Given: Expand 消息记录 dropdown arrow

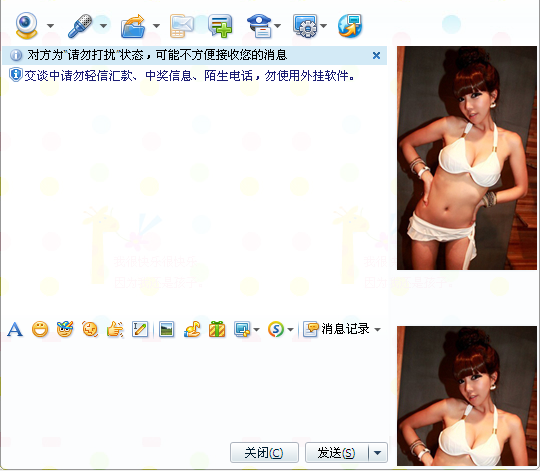Looking at the screenshot, I should (x=377, y=330).
